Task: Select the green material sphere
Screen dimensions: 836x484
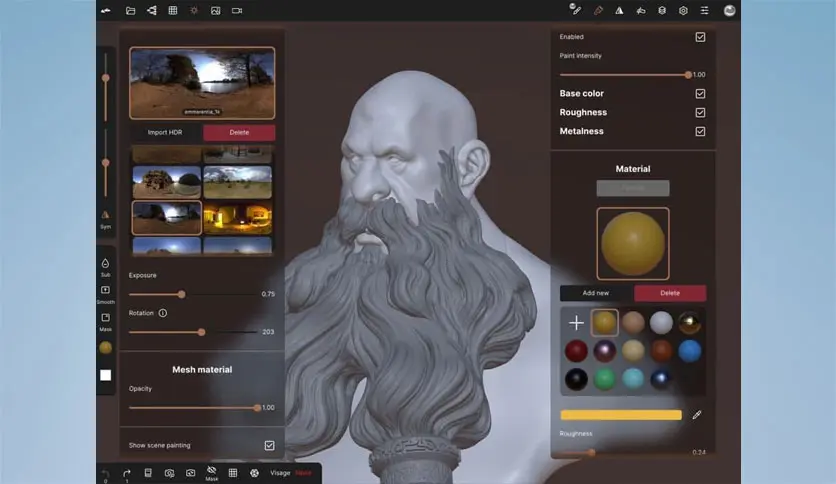Action: [x=605, y=379]
